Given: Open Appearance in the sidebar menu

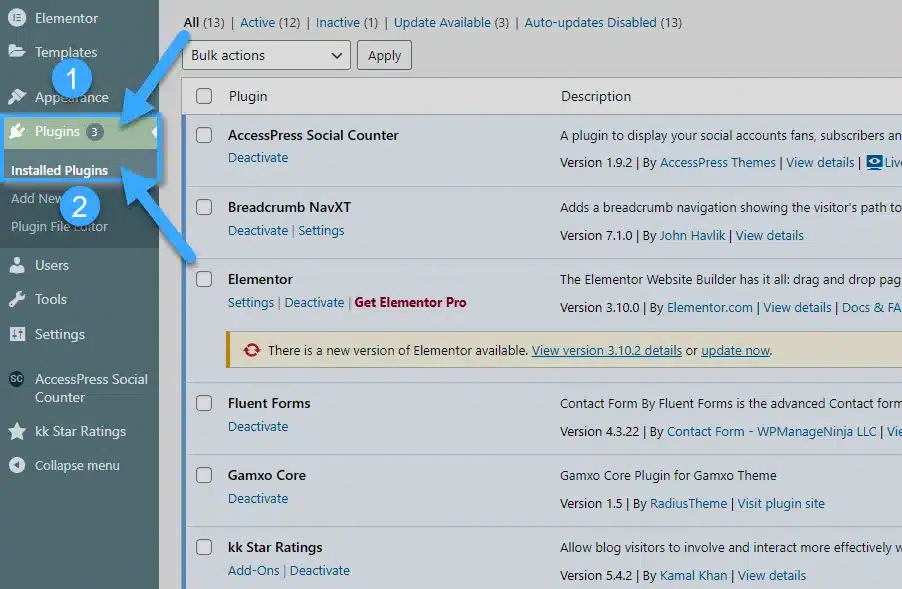Looking at the screenshot, I should click(x=71, y=97).
